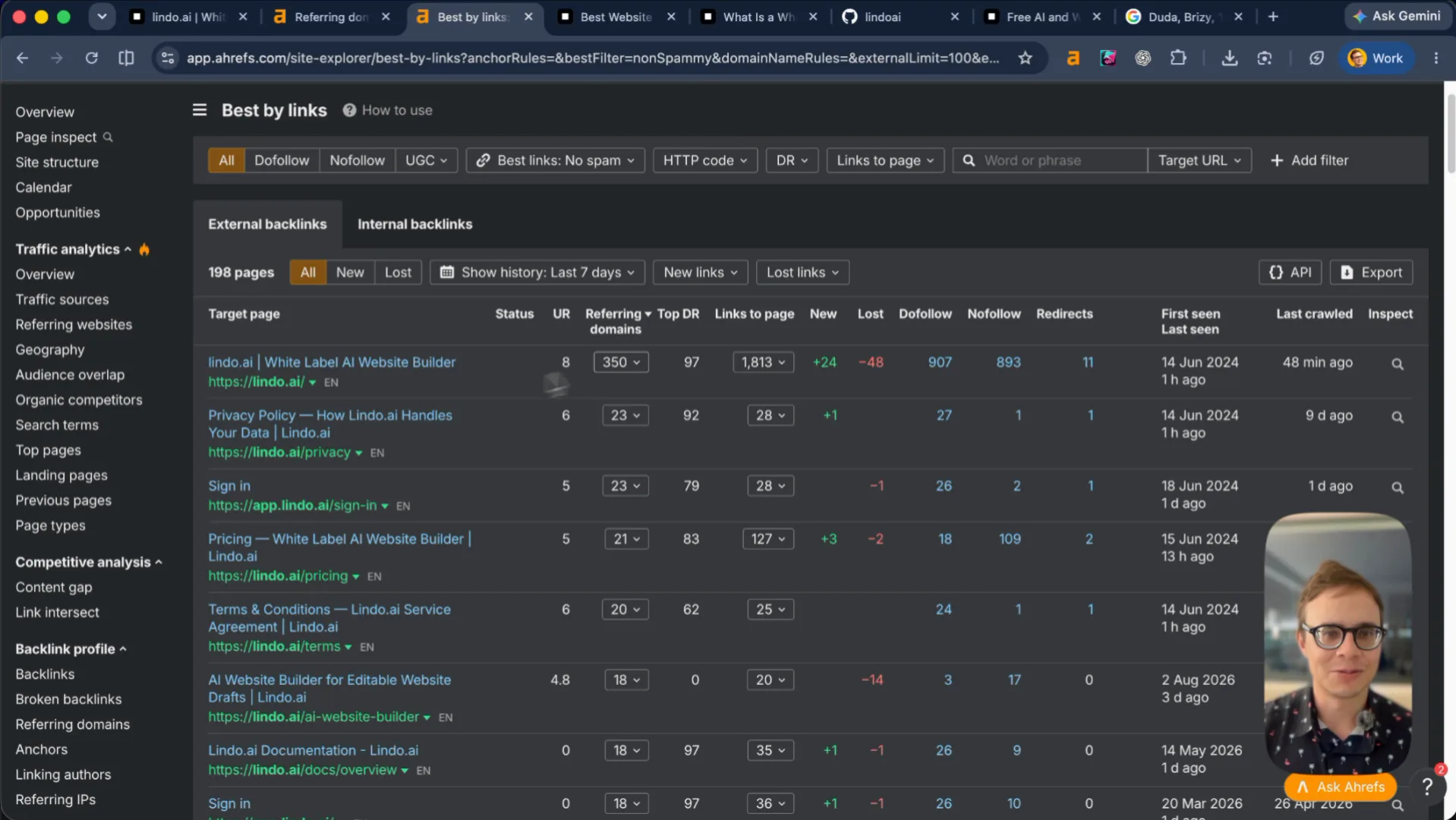The width and height of the screenshot is (1456, 820).
Task: Click the API button
Action: click(1290, 273)
